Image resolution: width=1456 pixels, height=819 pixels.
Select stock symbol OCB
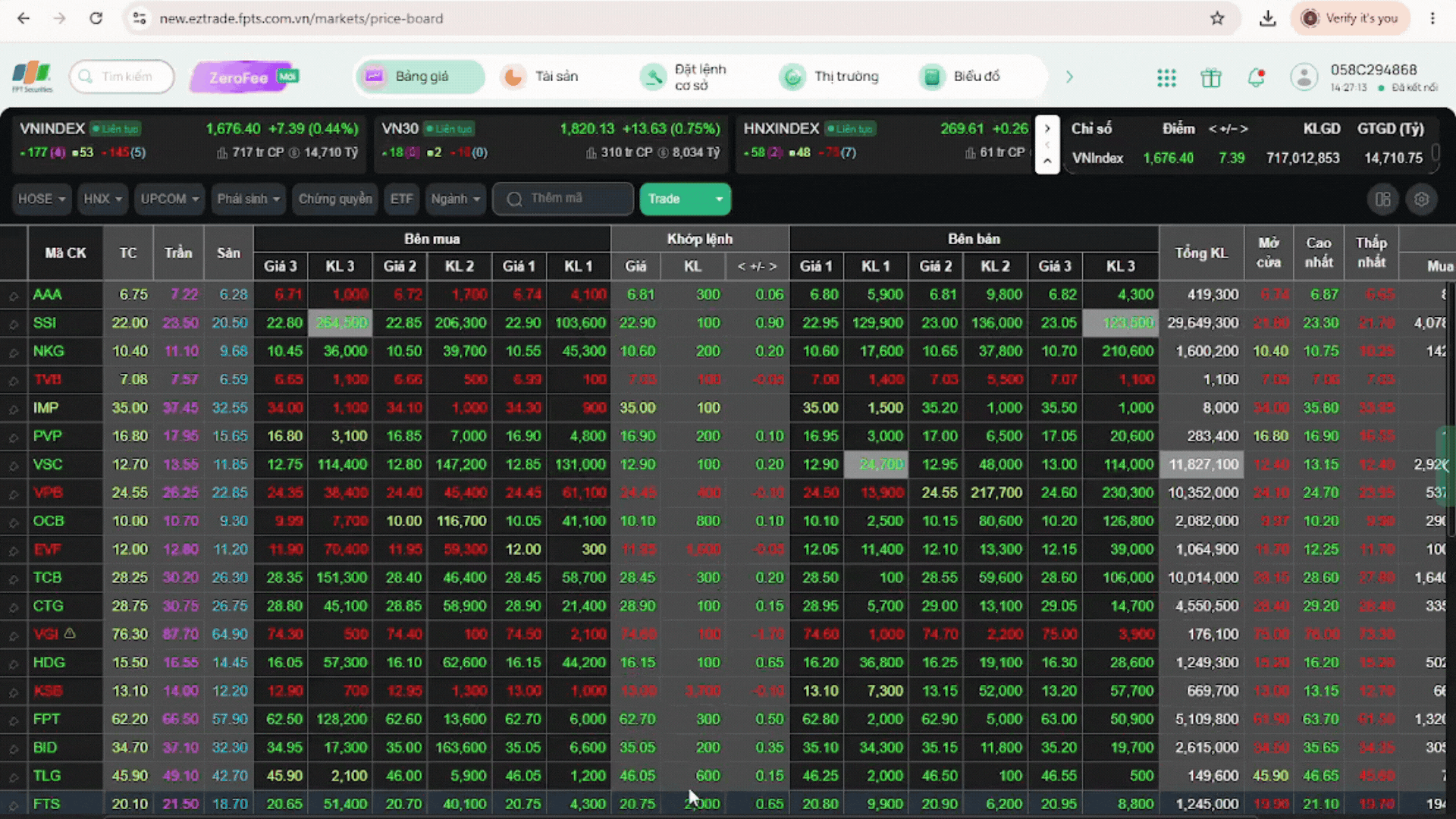pos(49,522)
